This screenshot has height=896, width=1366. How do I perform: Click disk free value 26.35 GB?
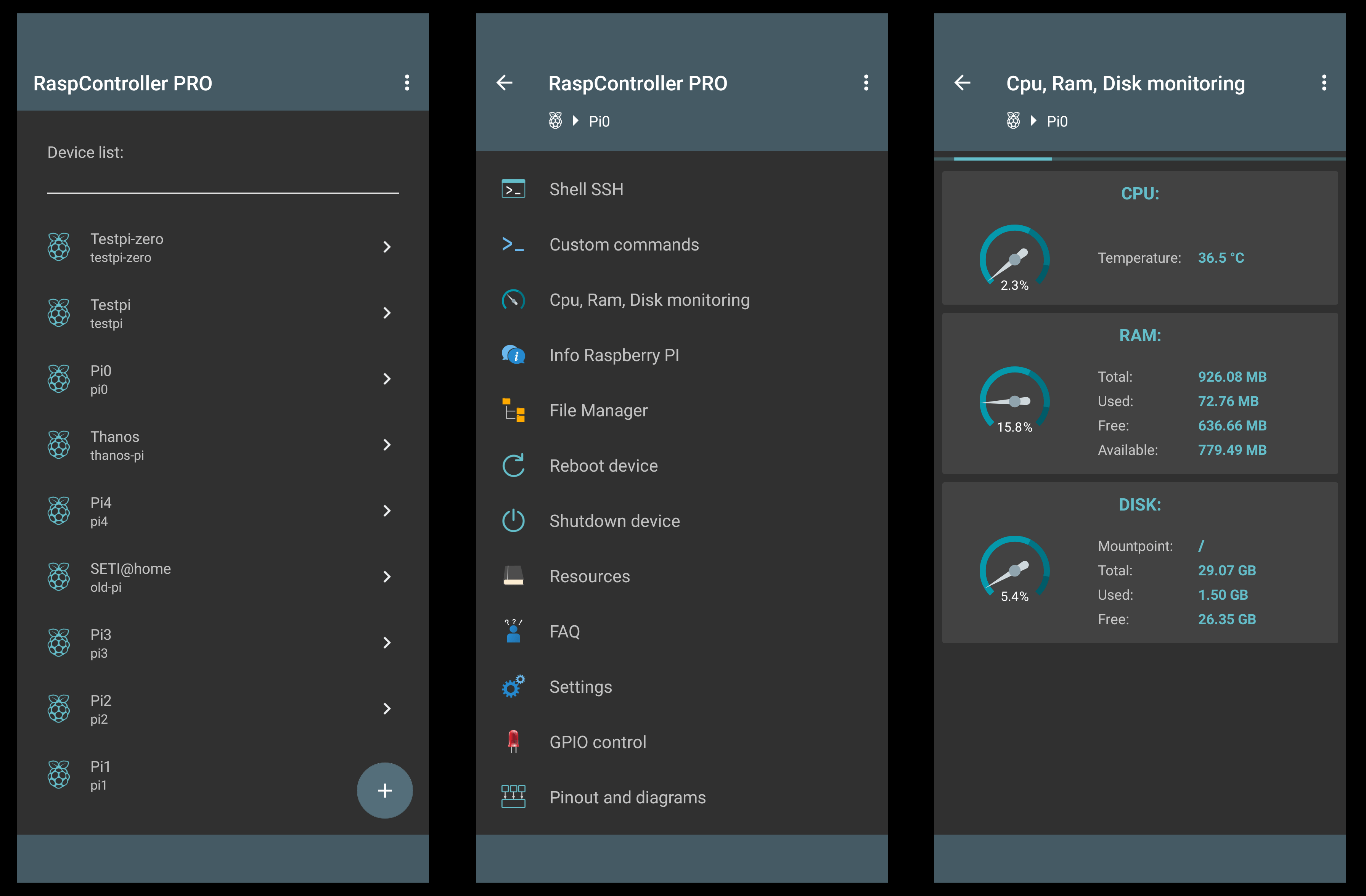click(x=1227, y=619)
